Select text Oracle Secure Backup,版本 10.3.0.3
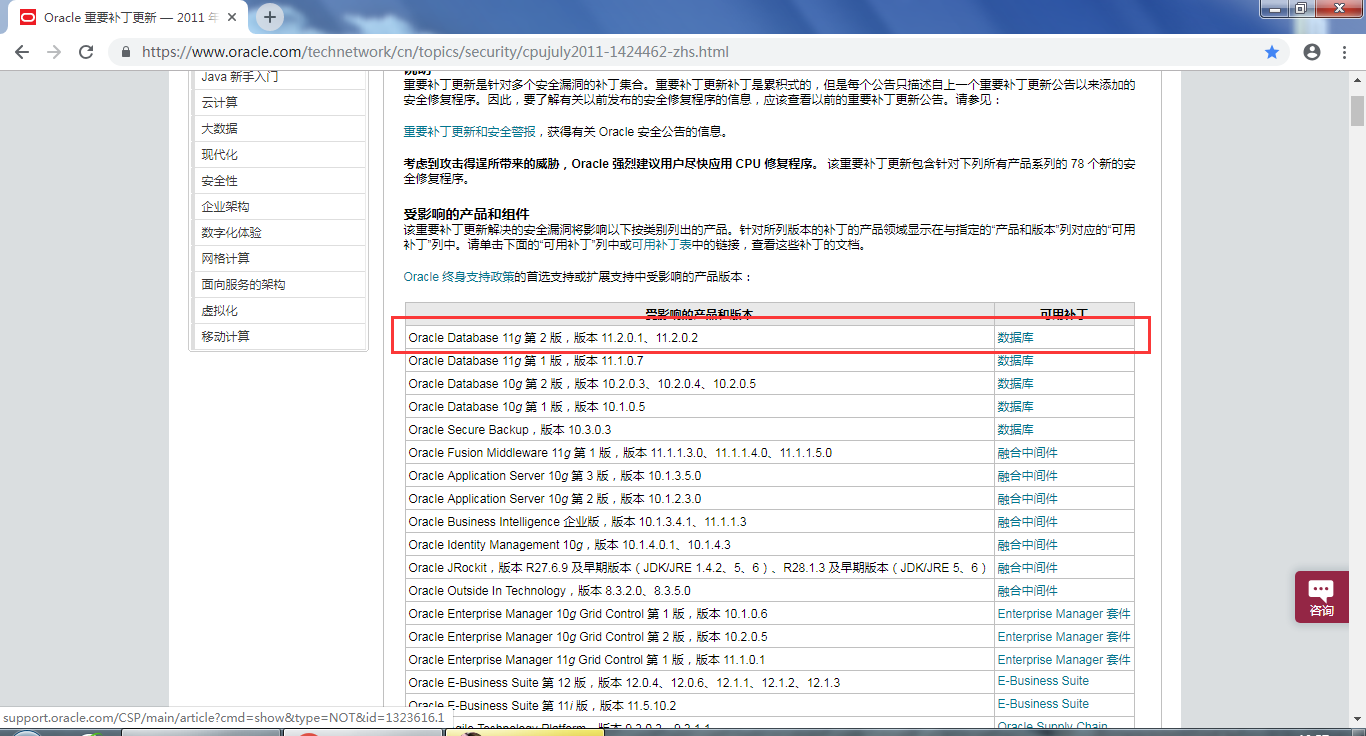The image size is (1366, 736). pyautogui.click(x=510, y=430)
